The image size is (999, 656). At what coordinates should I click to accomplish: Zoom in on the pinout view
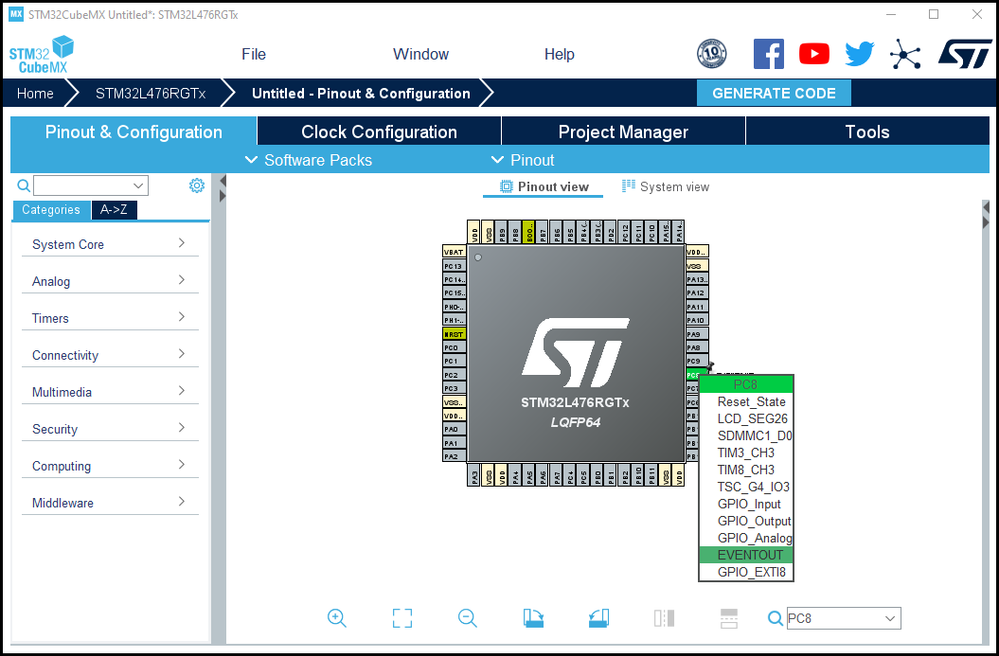[x=336, y=618]
